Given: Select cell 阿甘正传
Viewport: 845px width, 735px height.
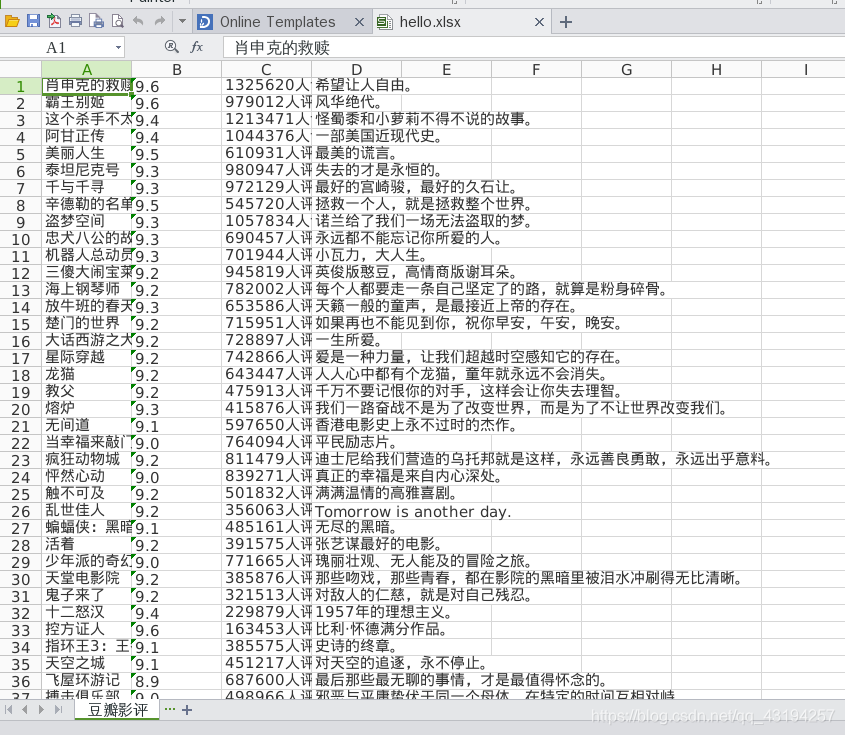Looking at the screenshot, I should pyautogui.click(x=87, y=137).
